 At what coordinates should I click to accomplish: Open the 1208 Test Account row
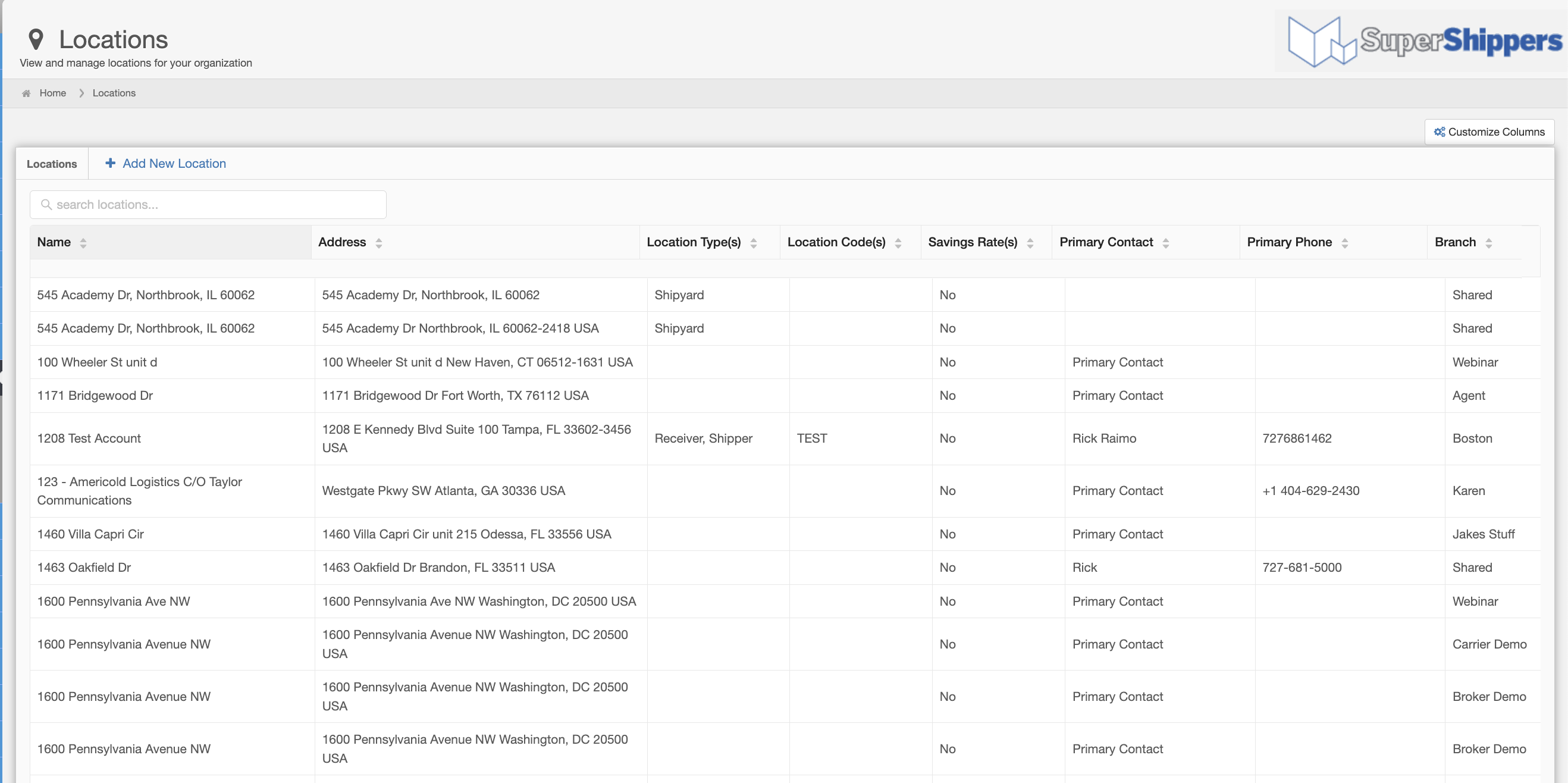(89, 439)
